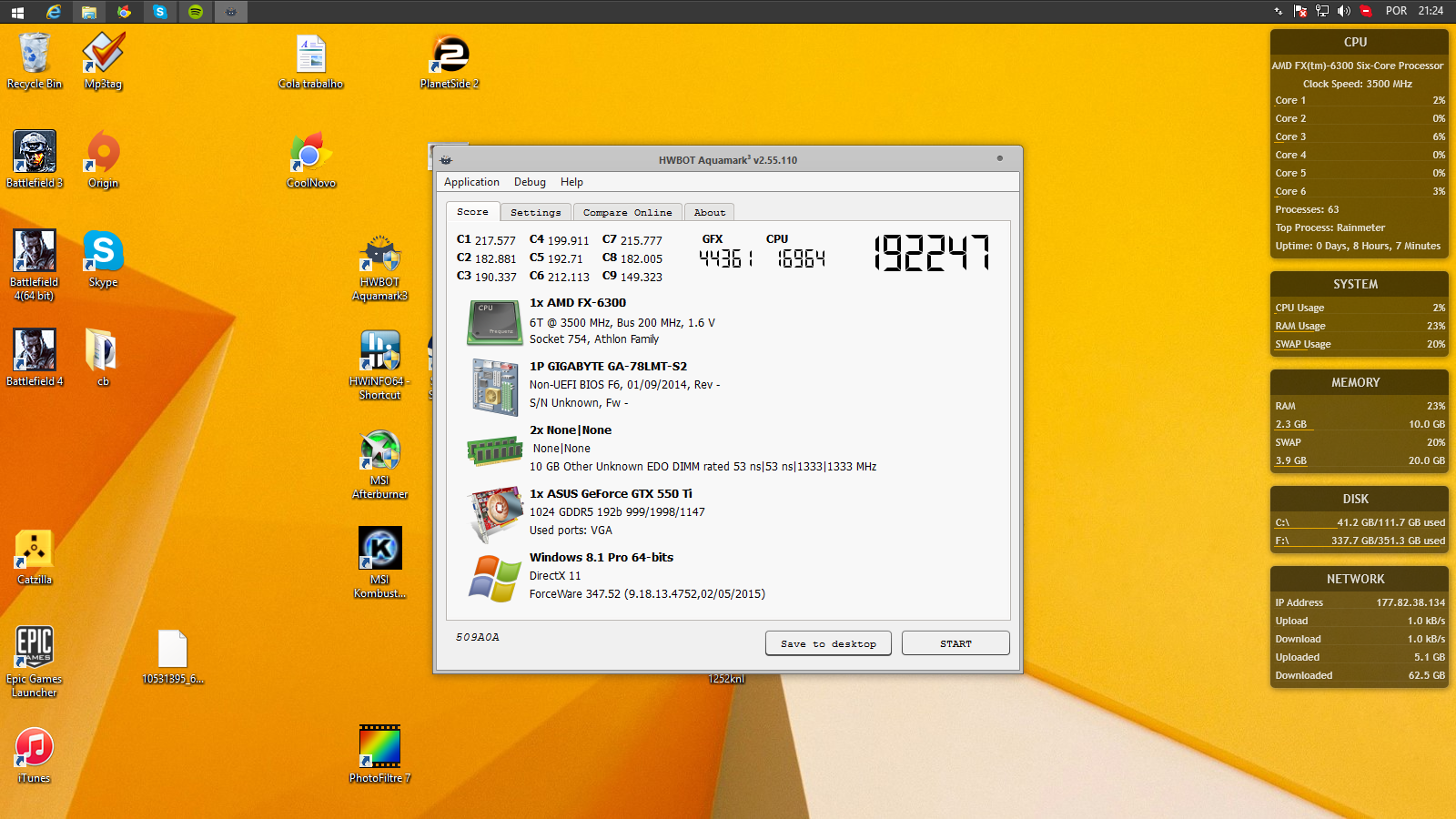Screen dimensions: 1456x819
Task: Open the Windows Start button
Action: click(x=17, y=12)
